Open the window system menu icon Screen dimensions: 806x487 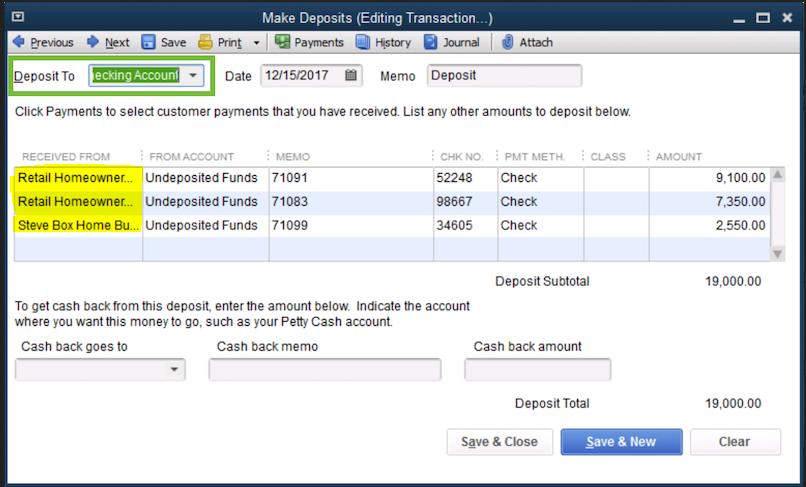pyautogui.click(x=18, y=16)
